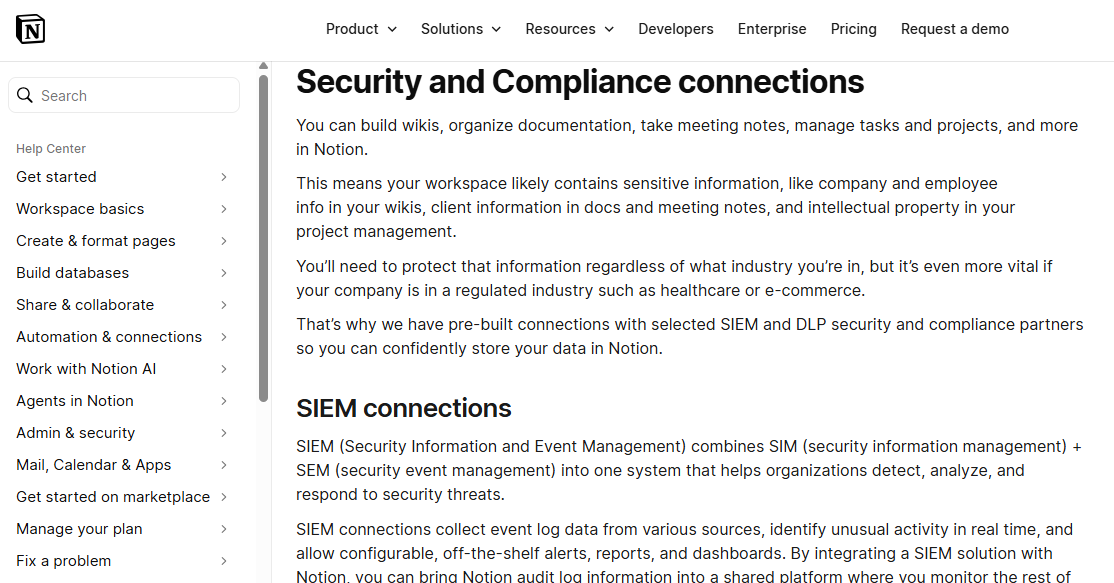Click the SIEM connections heading
The height and width of the screenshot is (583, 1114).
[x=404, y=408]
